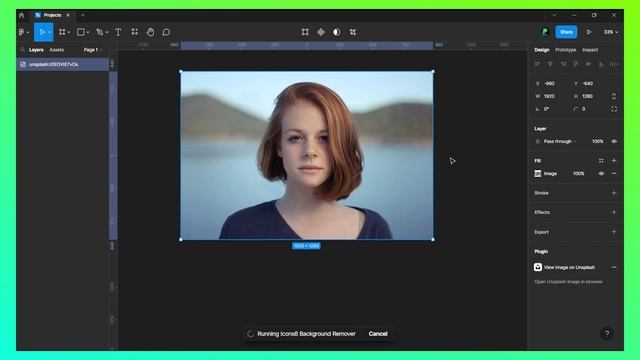640x360 pixels.
Task: Click the search icon in the Layers panel
Action: coord(22,50)
